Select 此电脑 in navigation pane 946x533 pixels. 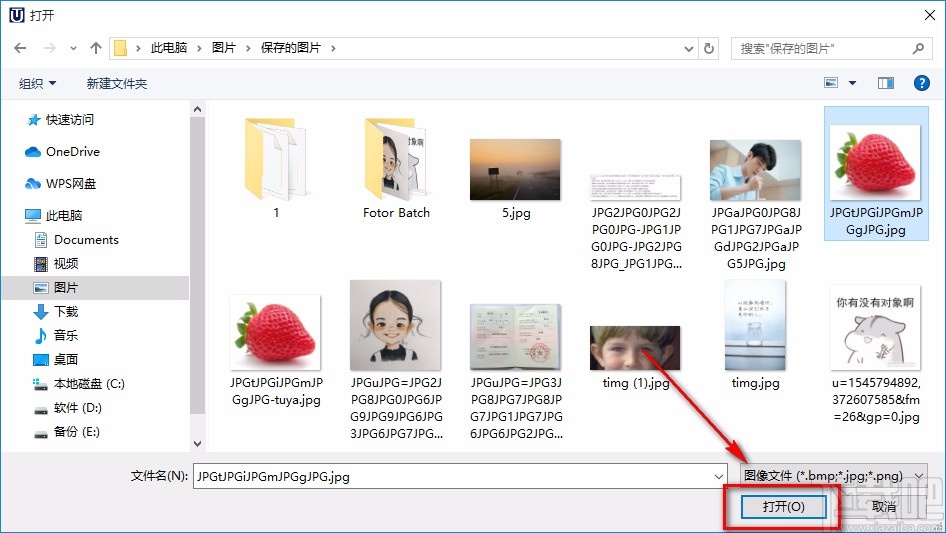(54, 215)
